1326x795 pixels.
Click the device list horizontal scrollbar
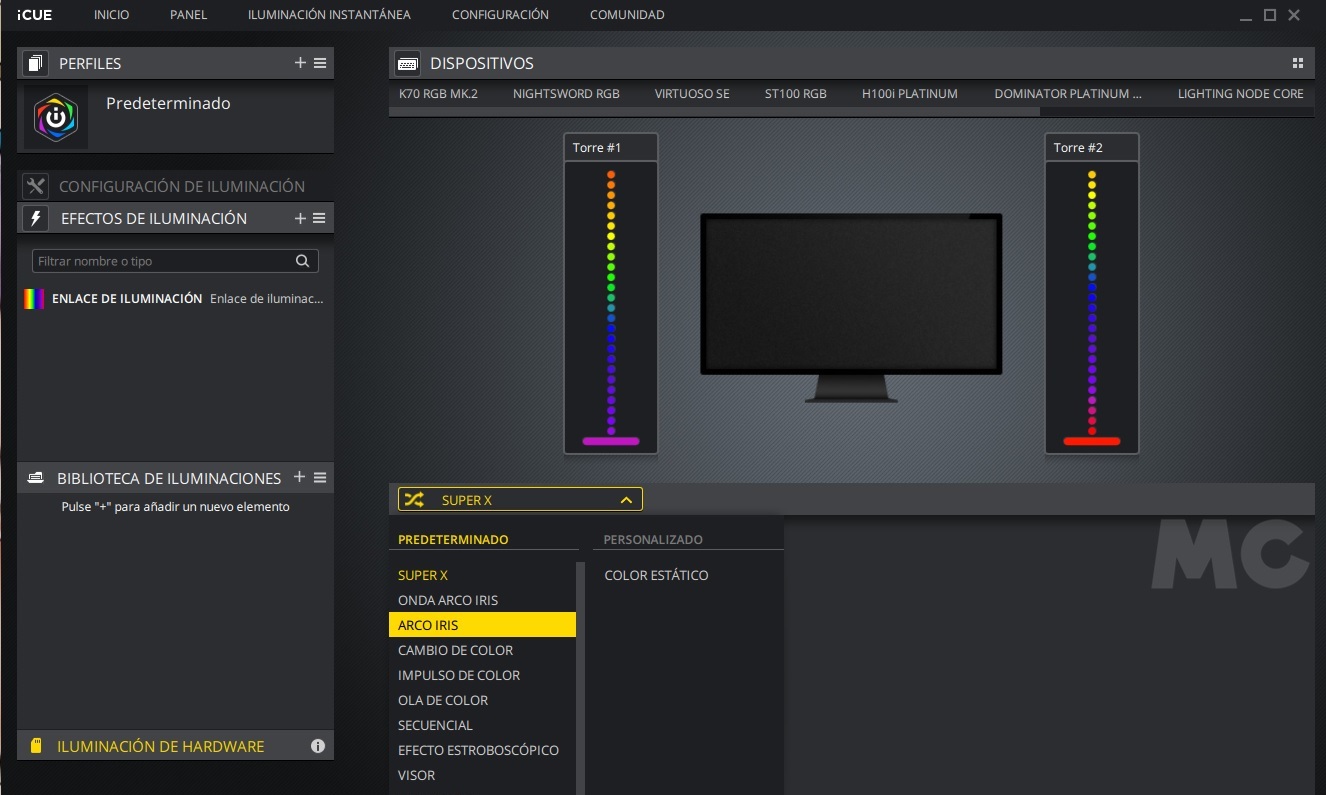pos(714,112)
